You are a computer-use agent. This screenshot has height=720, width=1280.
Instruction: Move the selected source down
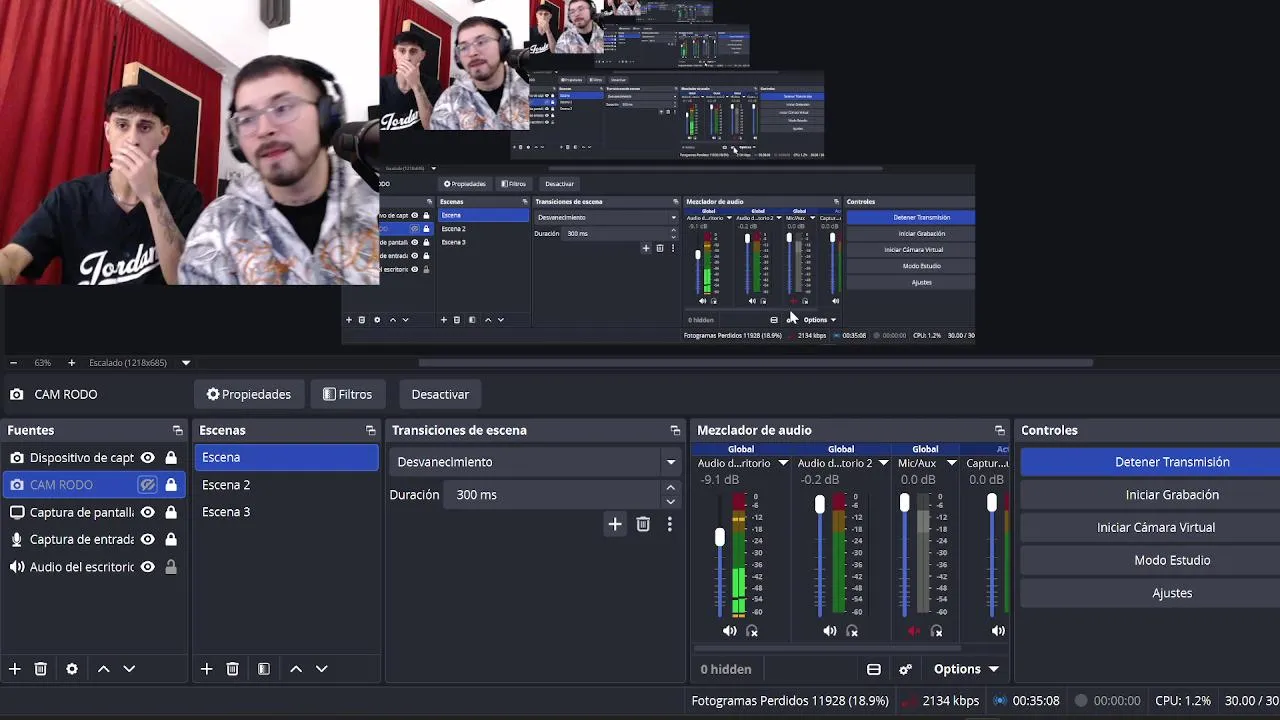(129, 669)
